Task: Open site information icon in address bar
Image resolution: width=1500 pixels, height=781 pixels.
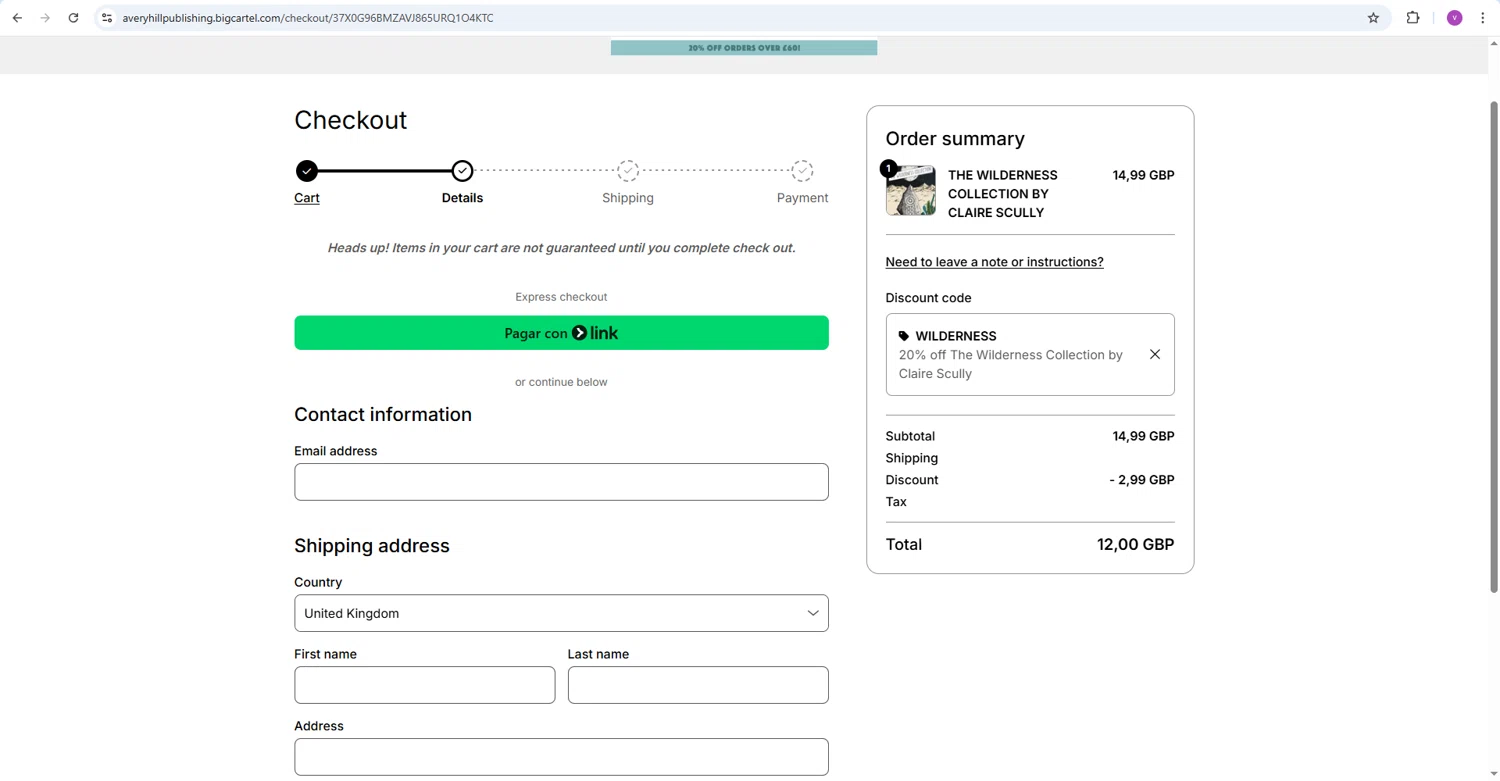Action: pyautogui.click(x=107, y=18)
